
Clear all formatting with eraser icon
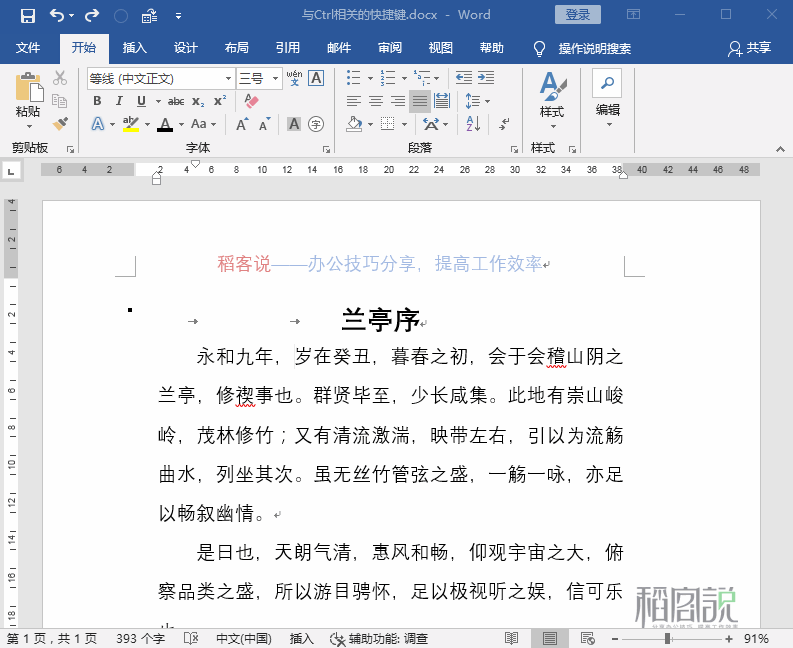tap(251, 101)
